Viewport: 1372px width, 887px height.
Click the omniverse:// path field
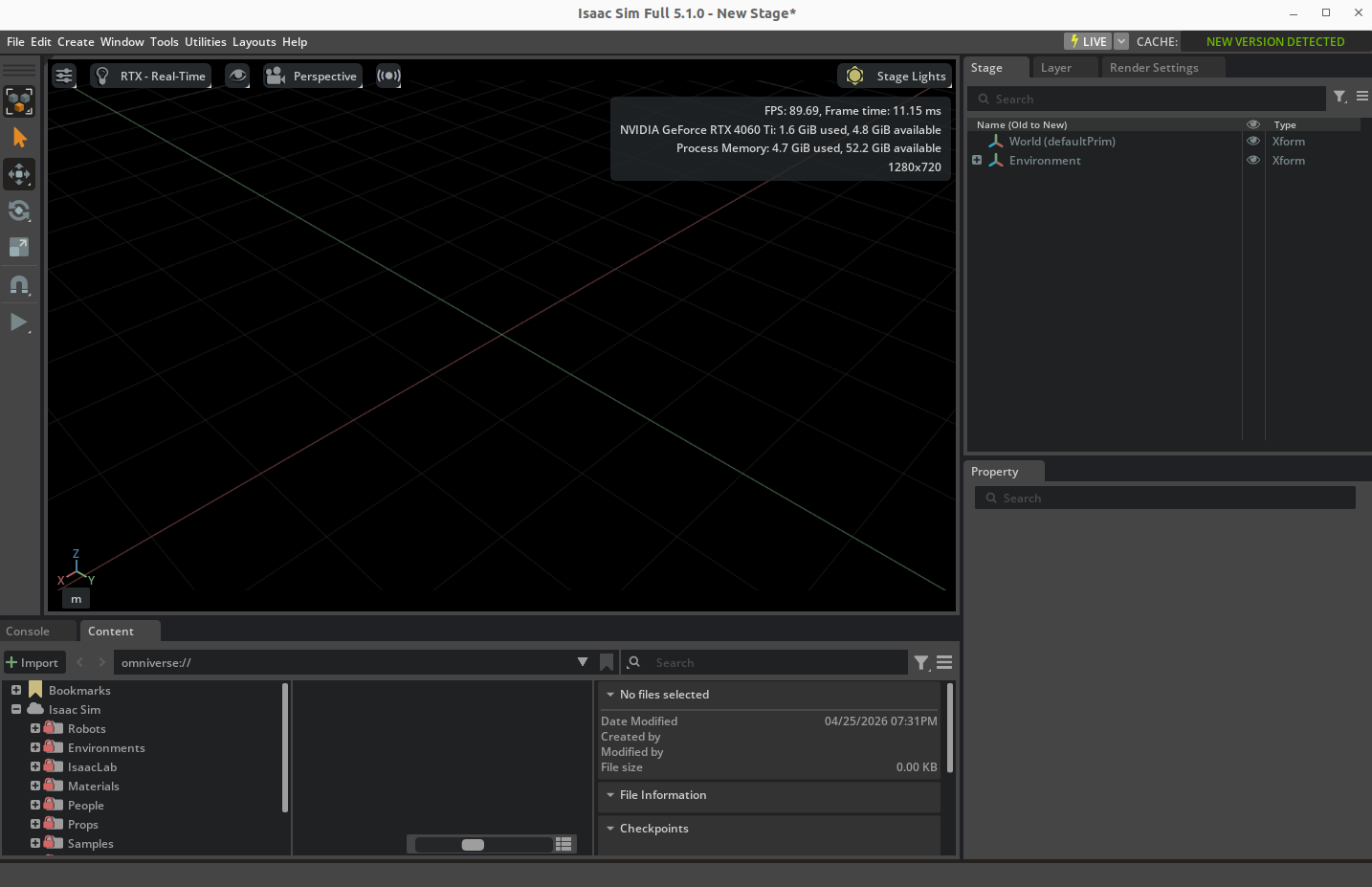coord(344,662)
